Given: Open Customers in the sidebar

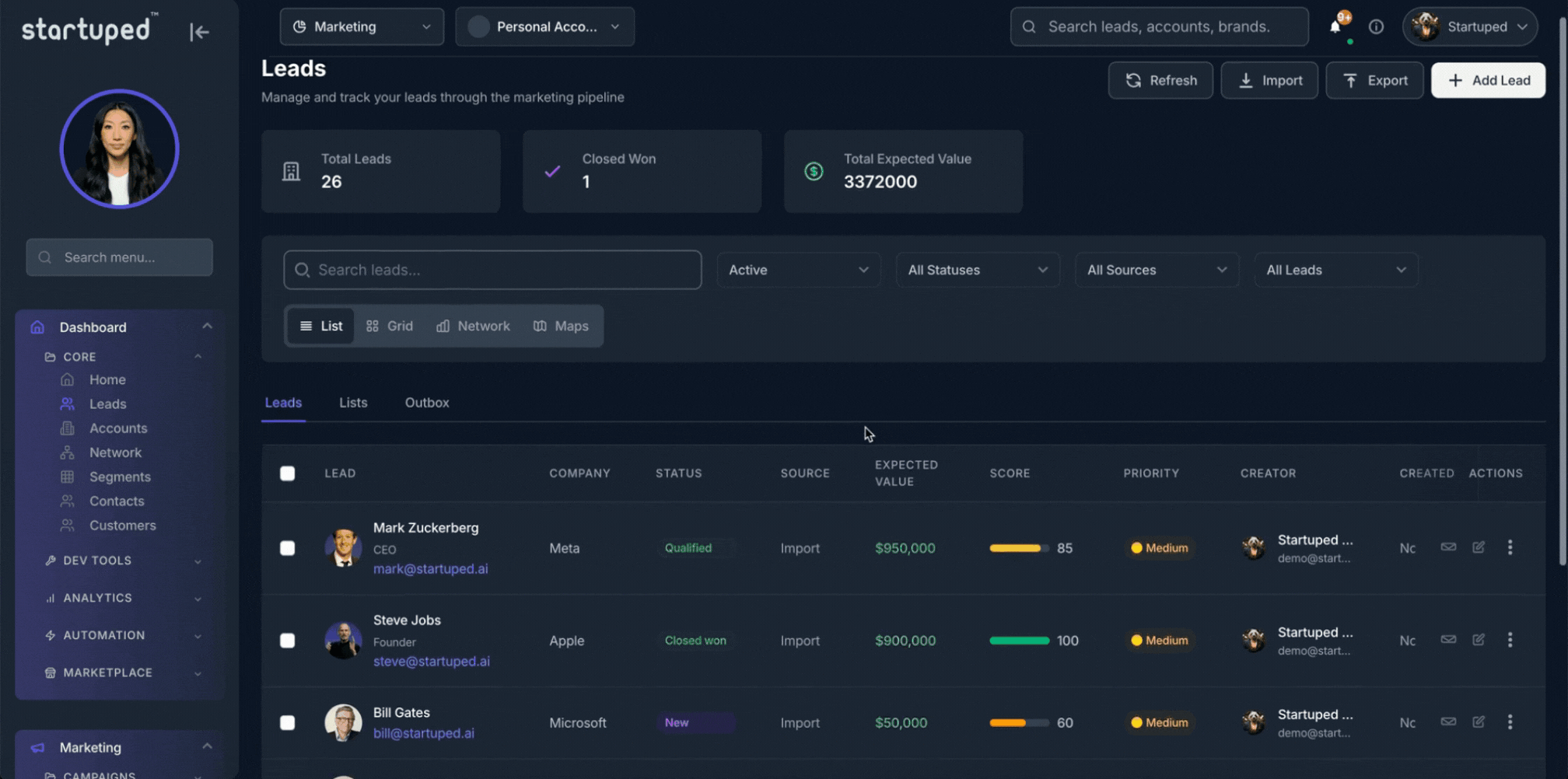Looking at the screenshot, I should tap(122, 526).
